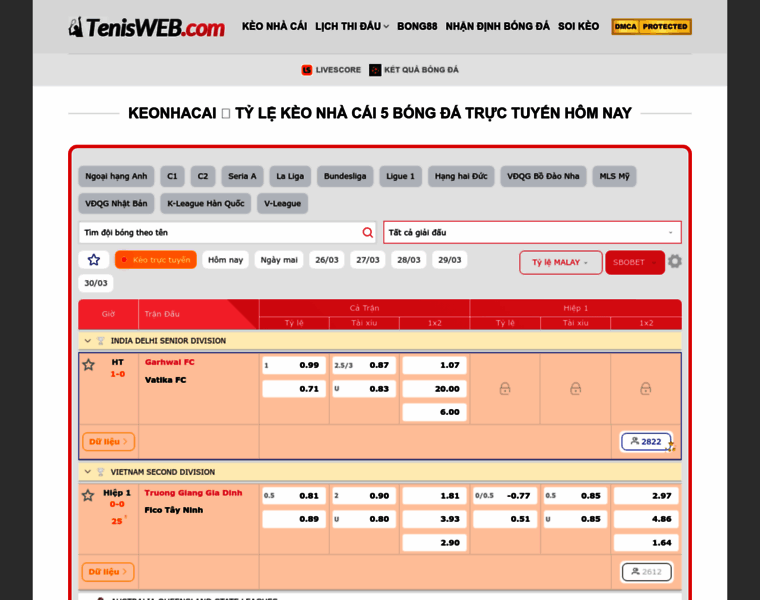Filter by La Liga league
Image resolution: width=760 pixels, height=600 pixels.
click(x=290, y=176)
